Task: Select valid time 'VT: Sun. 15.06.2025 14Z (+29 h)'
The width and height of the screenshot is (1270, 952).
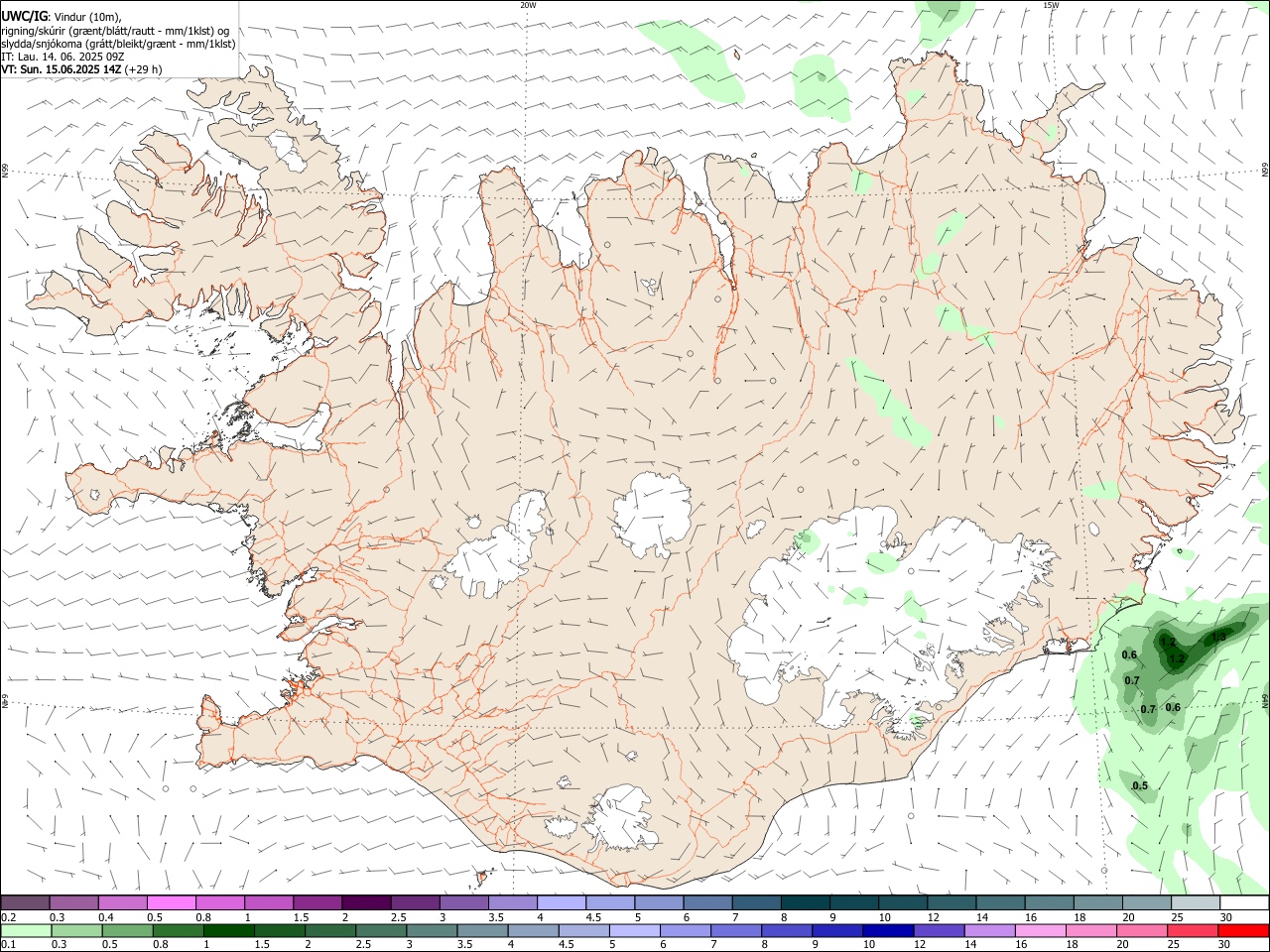Action: click(81, 69)
